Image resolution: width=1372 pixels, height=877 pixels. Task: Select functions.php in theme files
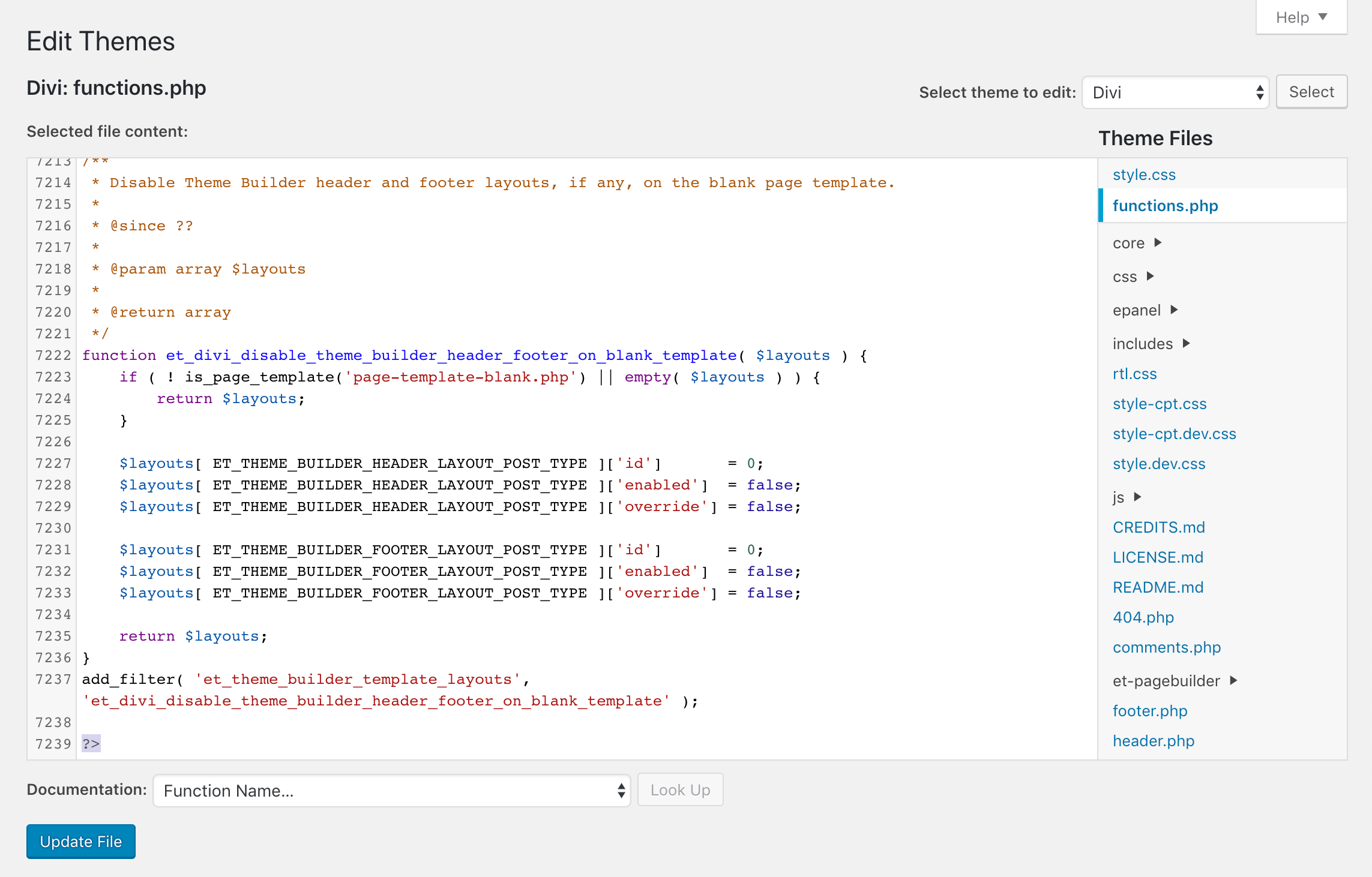tap(1165, 205)
